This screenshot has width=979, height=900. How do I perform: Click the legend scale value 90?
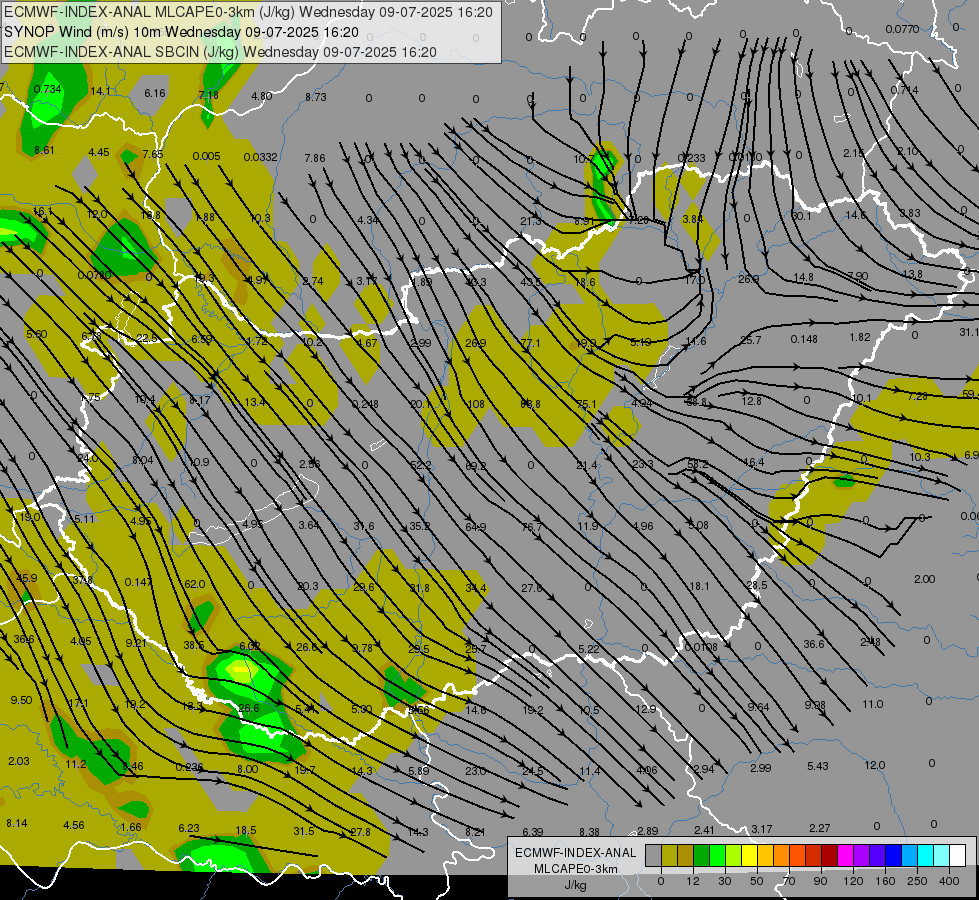[x=820, y=881]
